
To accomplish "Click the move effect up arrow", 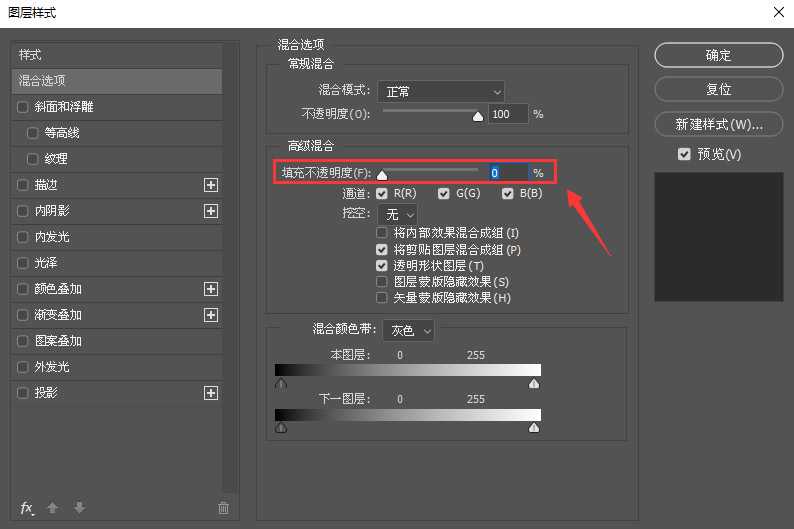I will 52,507.
